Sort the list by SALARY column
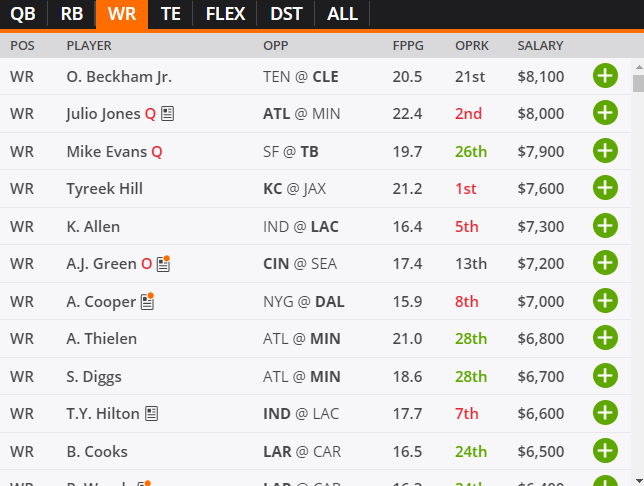The height and width of the screenshot is (486, 644). point(540,45)
